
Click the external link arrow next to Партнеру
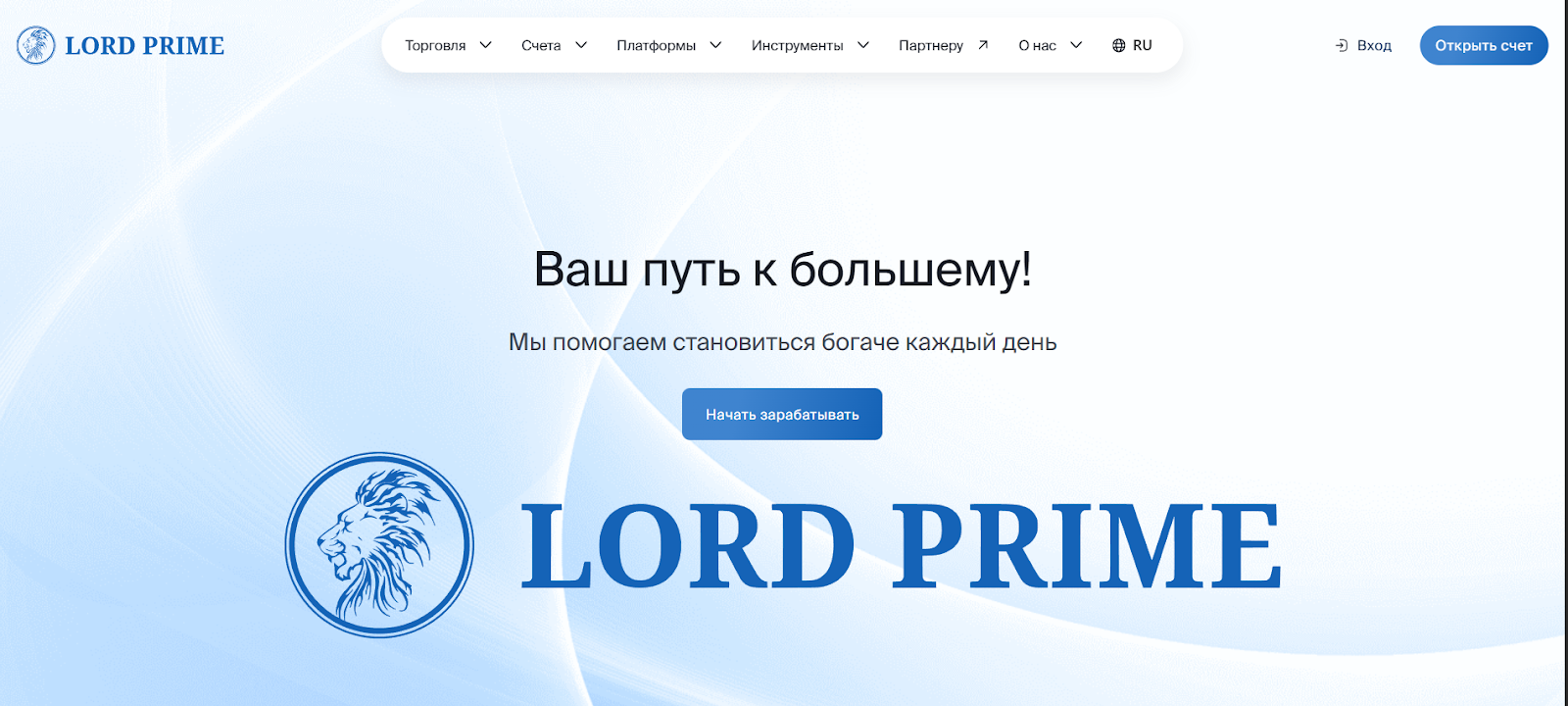(983, 45)
